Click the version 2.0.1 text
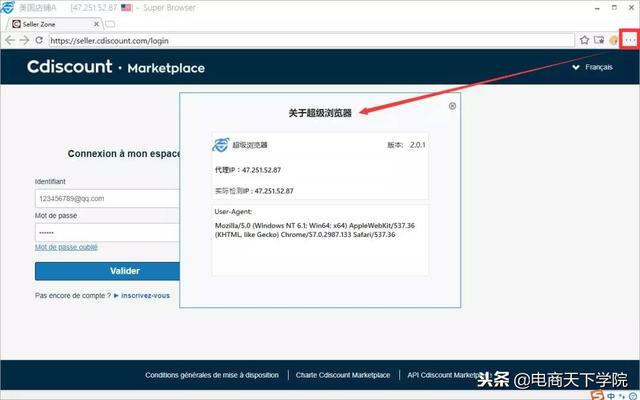 [x=418, y=145]
